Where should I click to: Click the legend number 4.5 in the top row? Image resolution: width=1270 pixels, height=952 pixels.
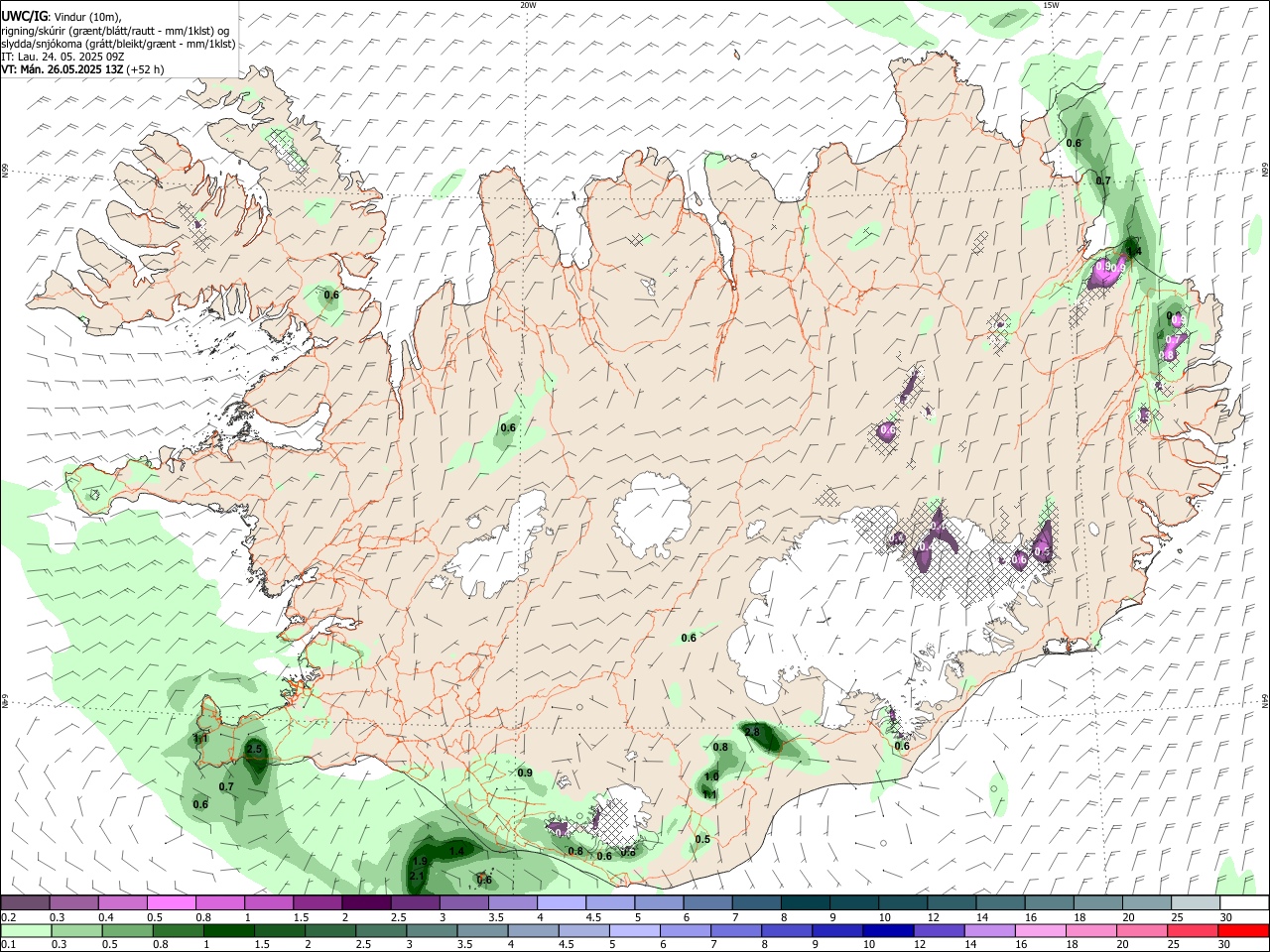(593, 917)
